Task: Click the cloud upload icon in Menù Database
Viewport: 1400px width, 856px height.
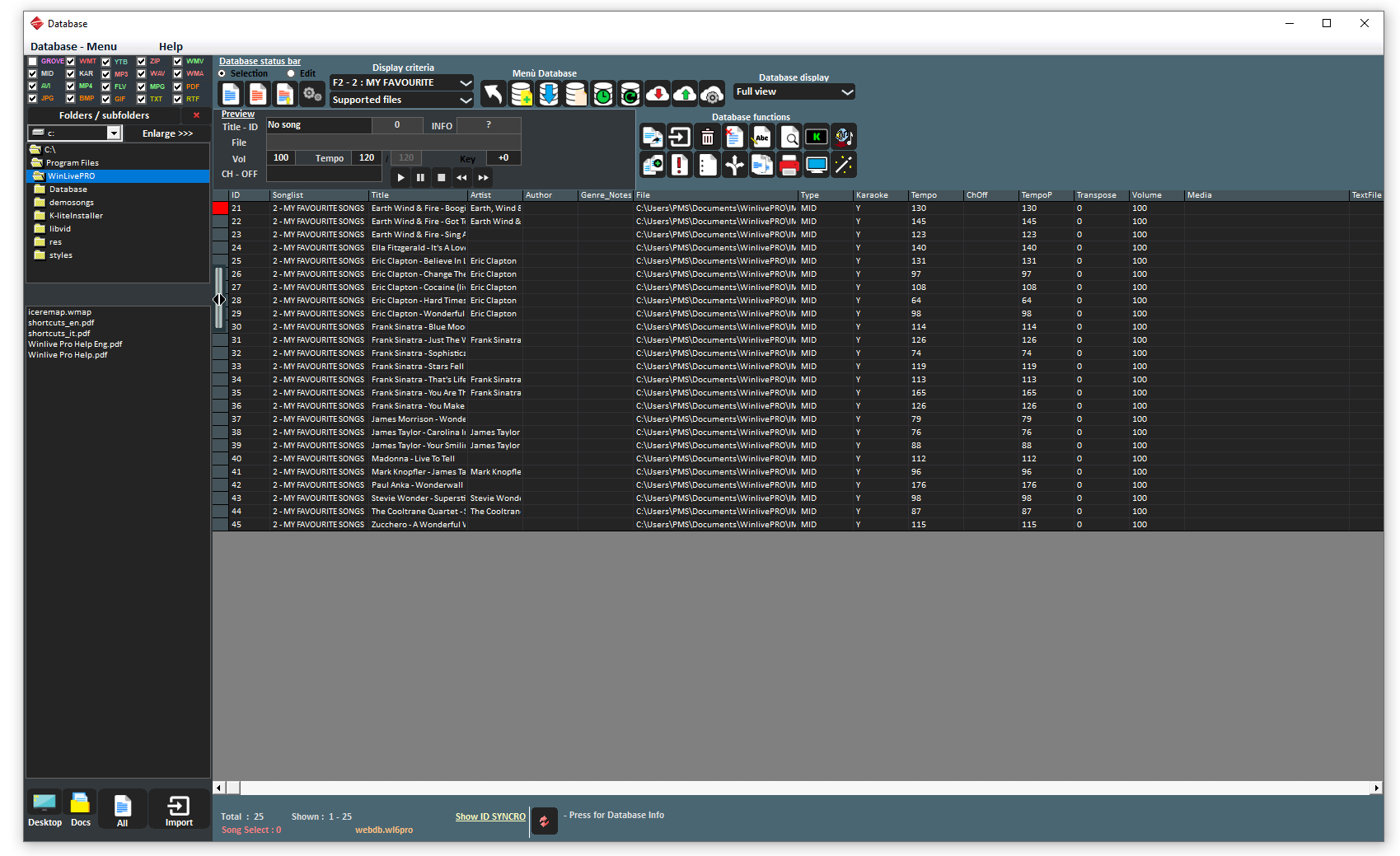Action: click(x=684, y=94)
